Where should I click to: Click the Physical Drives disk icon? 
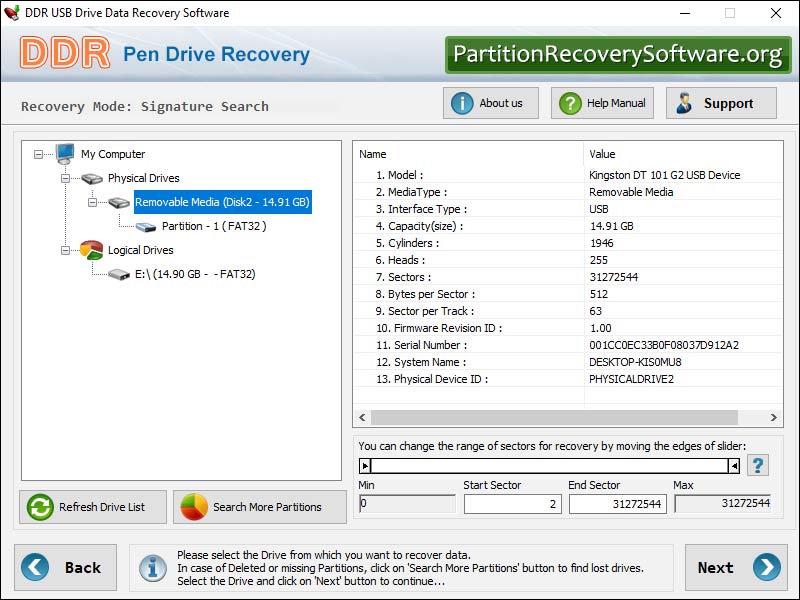coord(92,178)
